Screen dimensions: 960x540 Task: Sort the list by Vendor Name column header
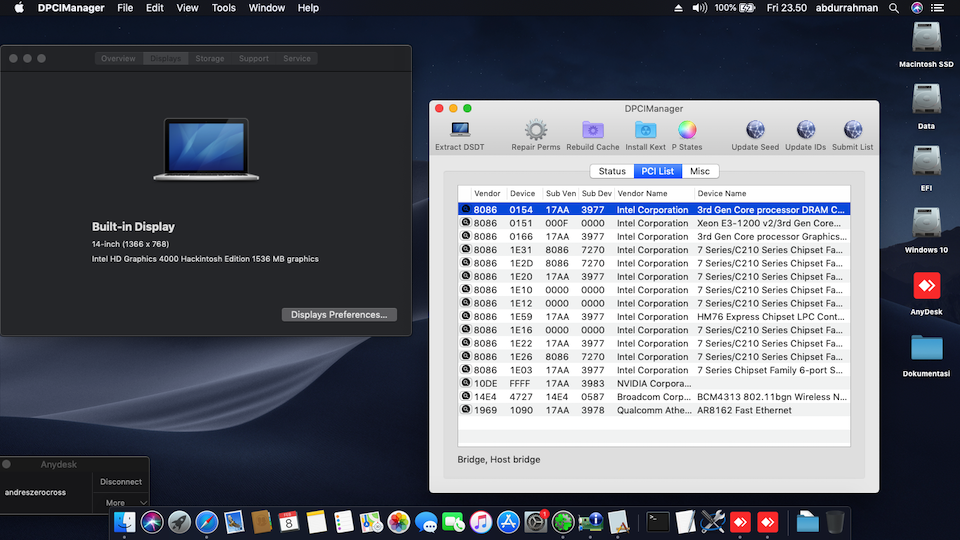coord(642,193)
